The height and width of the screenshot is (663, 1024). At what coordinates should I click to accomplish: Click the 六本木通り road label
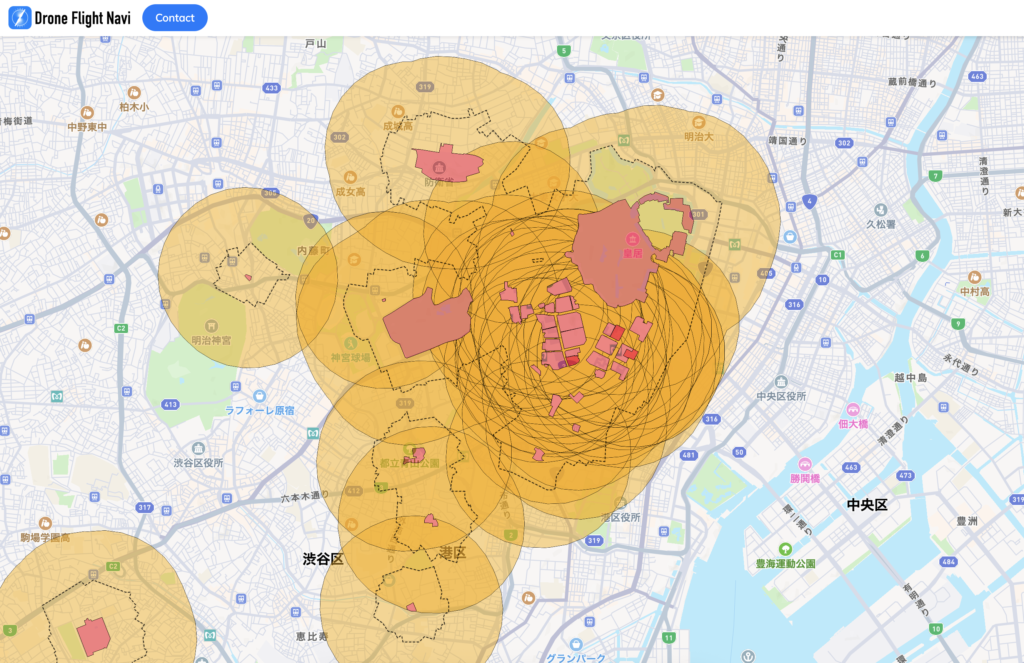(305, 496)
